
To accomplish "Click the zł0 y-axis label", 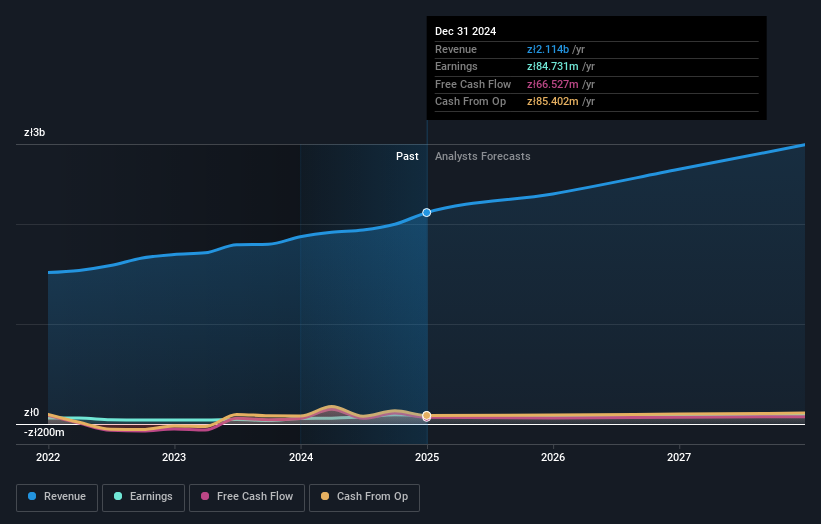I will [x=31, y=412].
